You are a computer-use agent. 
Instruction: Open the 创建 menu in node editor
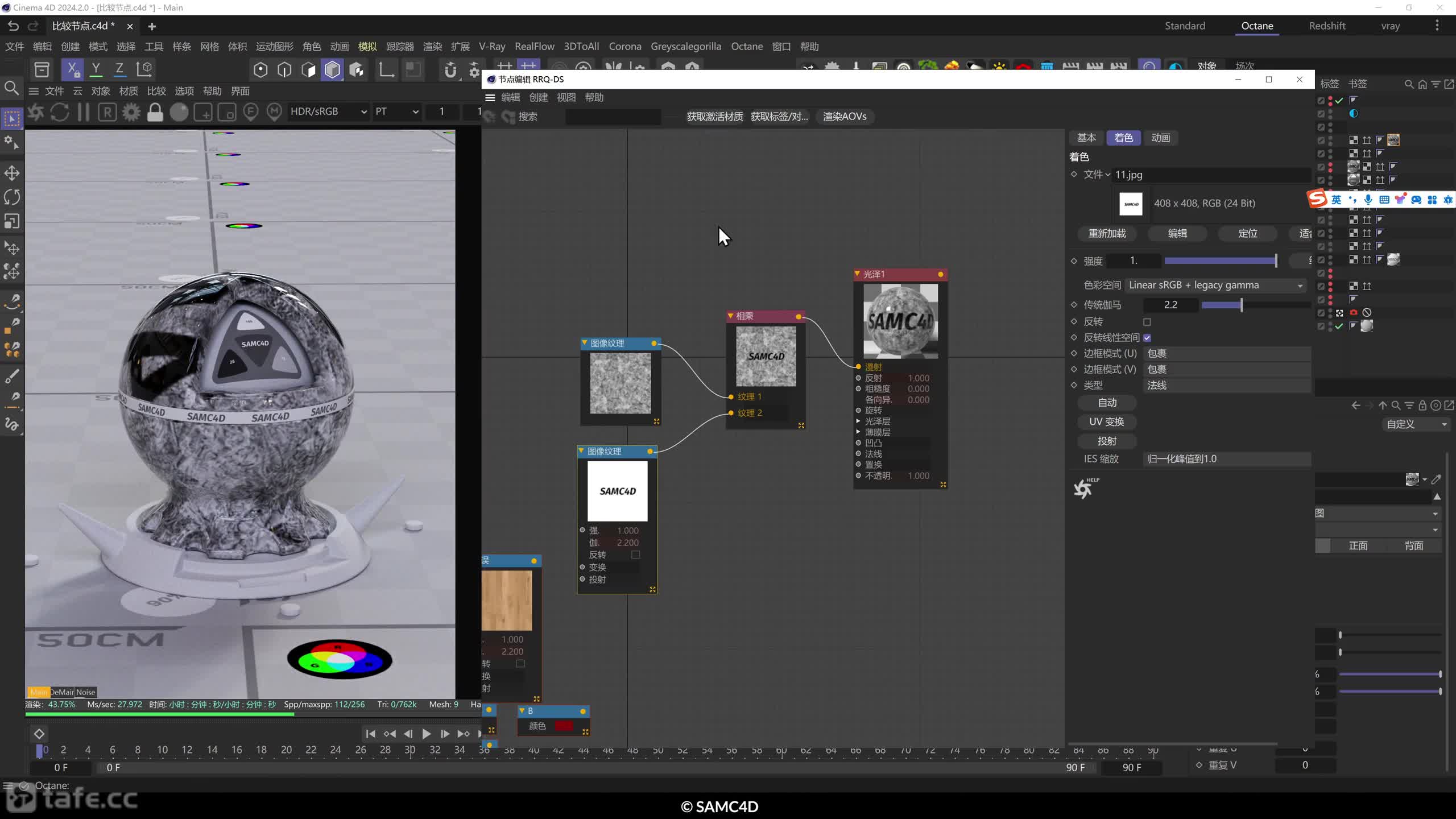[x=538, y=97]
